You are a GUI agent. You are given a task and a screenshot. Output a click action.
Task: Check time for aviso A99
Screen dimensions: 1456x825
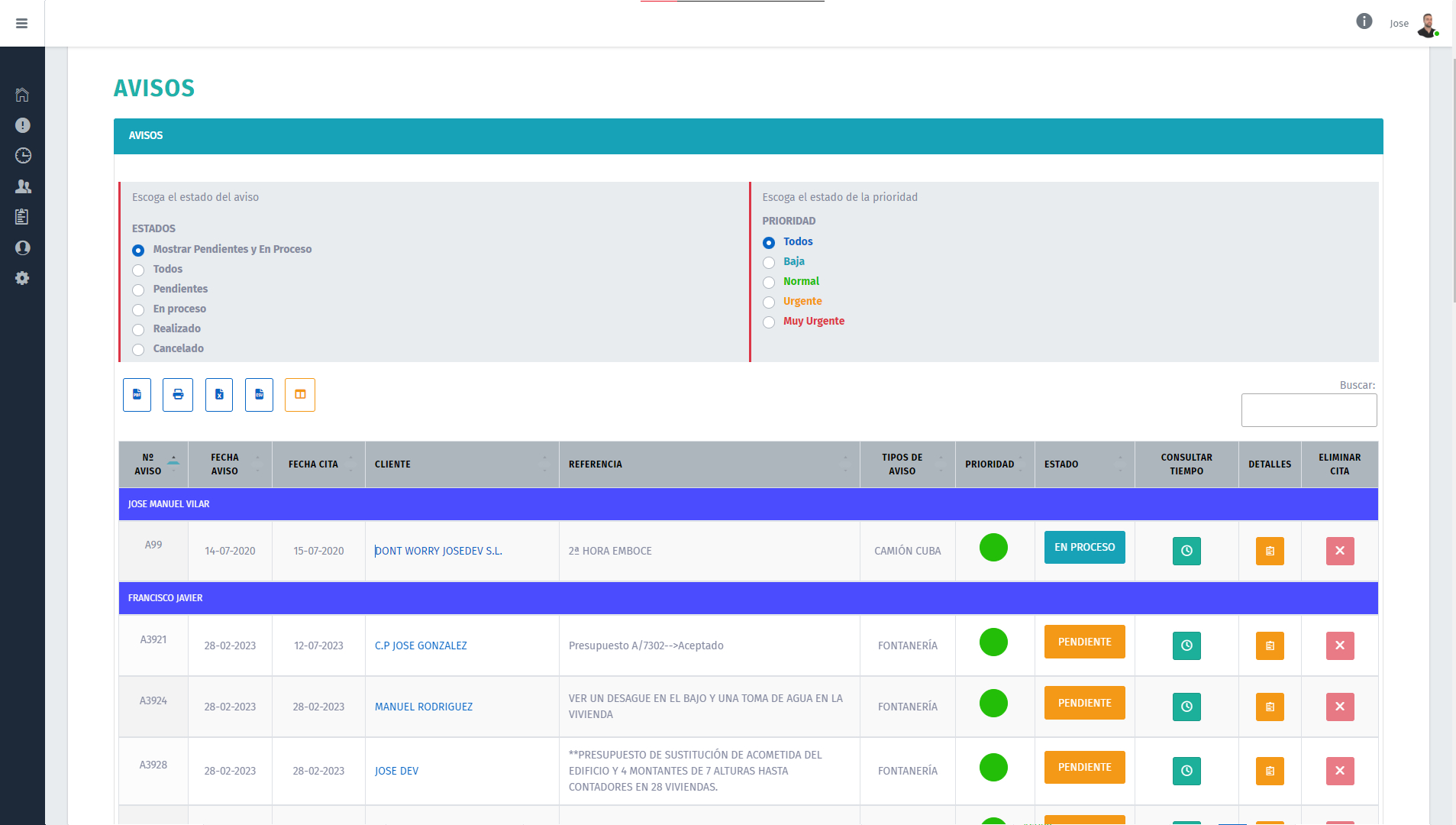[1186, 551]
